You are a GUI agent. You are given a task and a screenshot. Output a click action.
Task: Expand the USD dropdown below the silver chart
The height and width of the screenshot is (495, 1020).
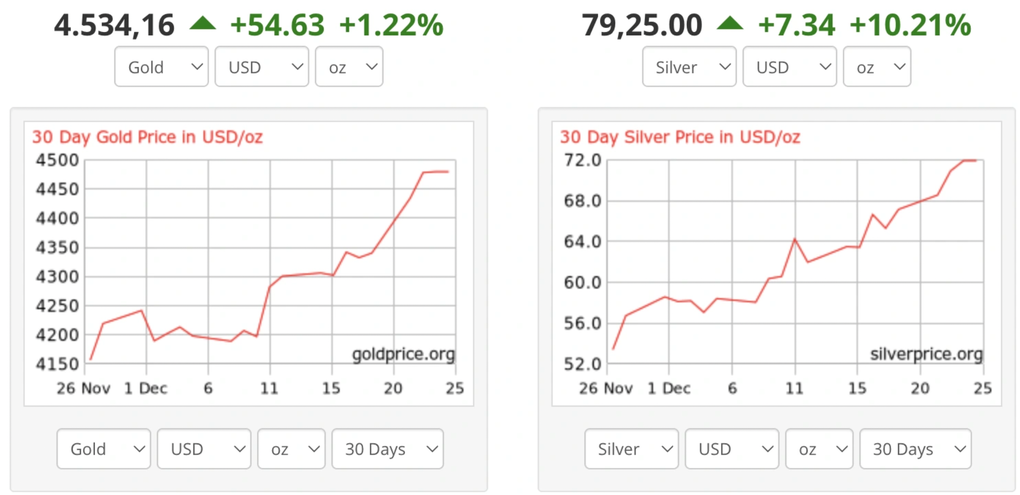coord(732,449)
